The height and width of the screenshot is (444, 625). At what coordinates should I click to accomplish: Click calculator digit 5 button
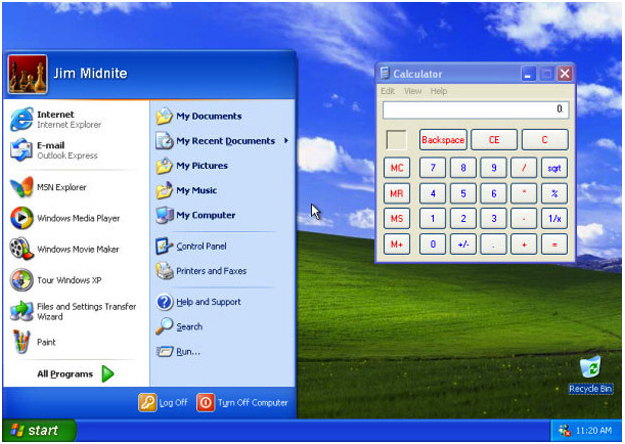point(463,193)
